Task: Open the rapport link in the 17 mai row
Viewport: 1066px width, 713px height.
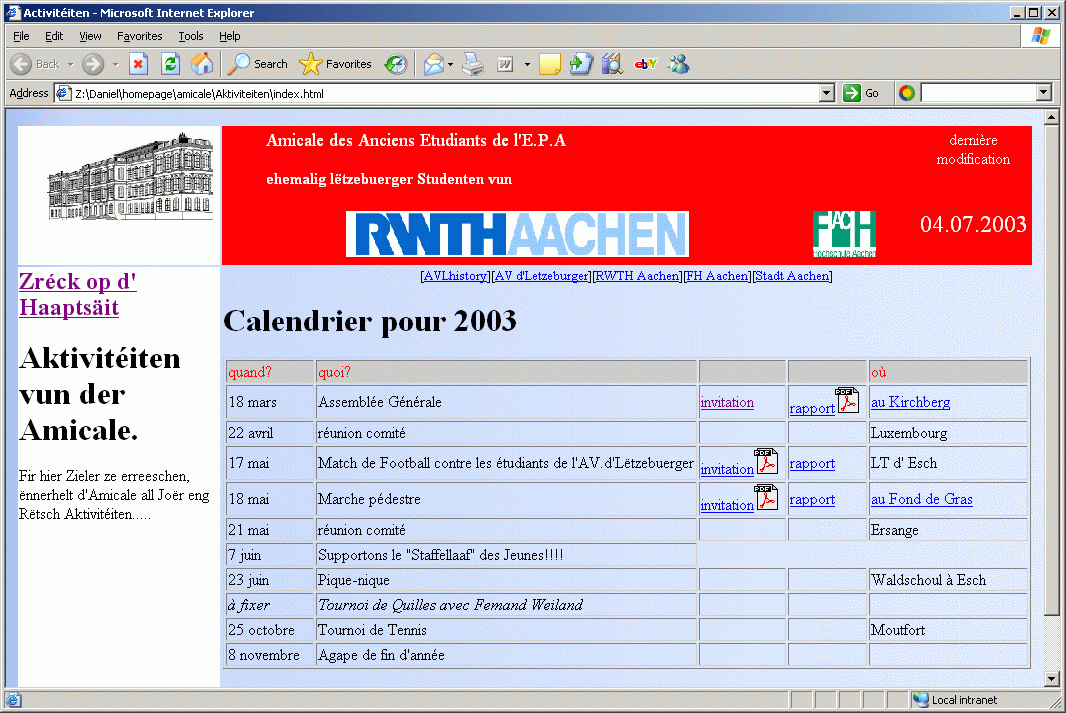Action: pyautogui.click(x=812, y=464)
